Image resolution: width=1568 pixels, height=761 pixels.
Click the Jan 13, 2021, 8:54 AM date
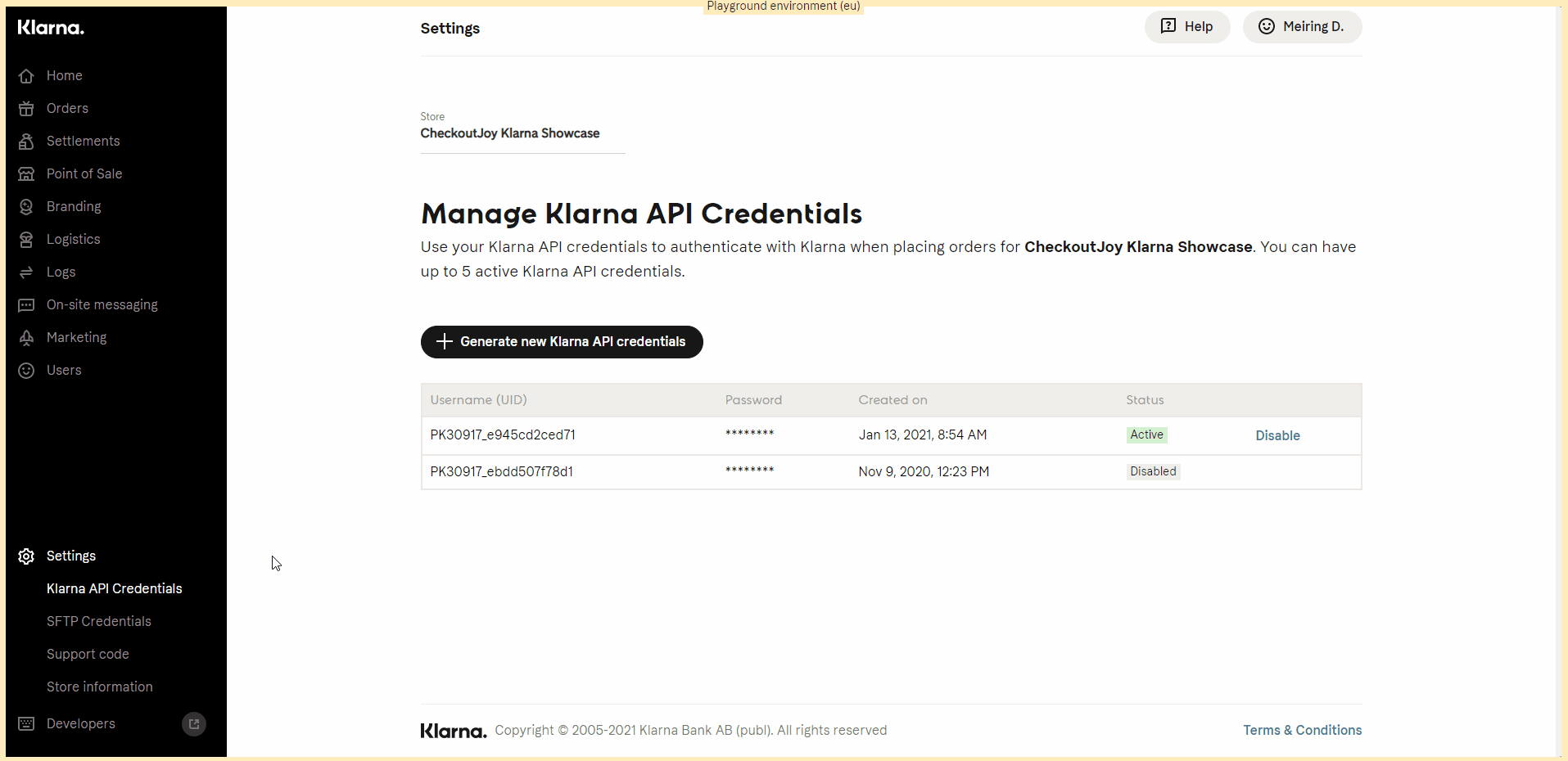[923, 435]
